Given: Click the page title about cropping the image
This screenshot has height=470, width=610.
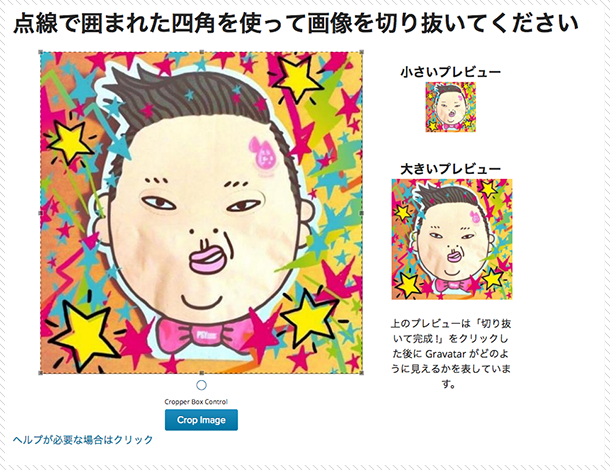Looking at the screenshot, I should tap(296, 23).
